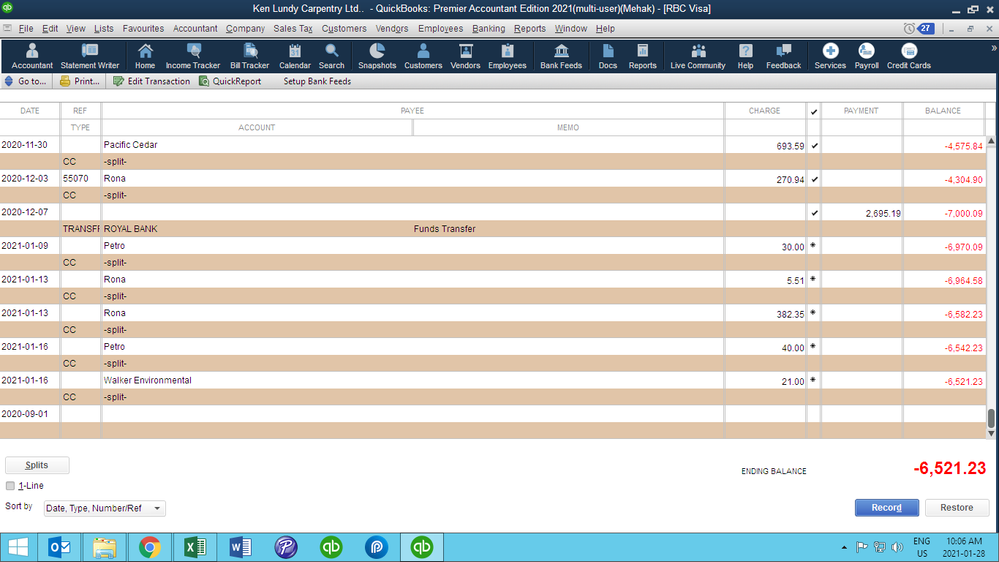Select the Walker Environmental payee cell
999x562 pixels.
tap(412, 380)
